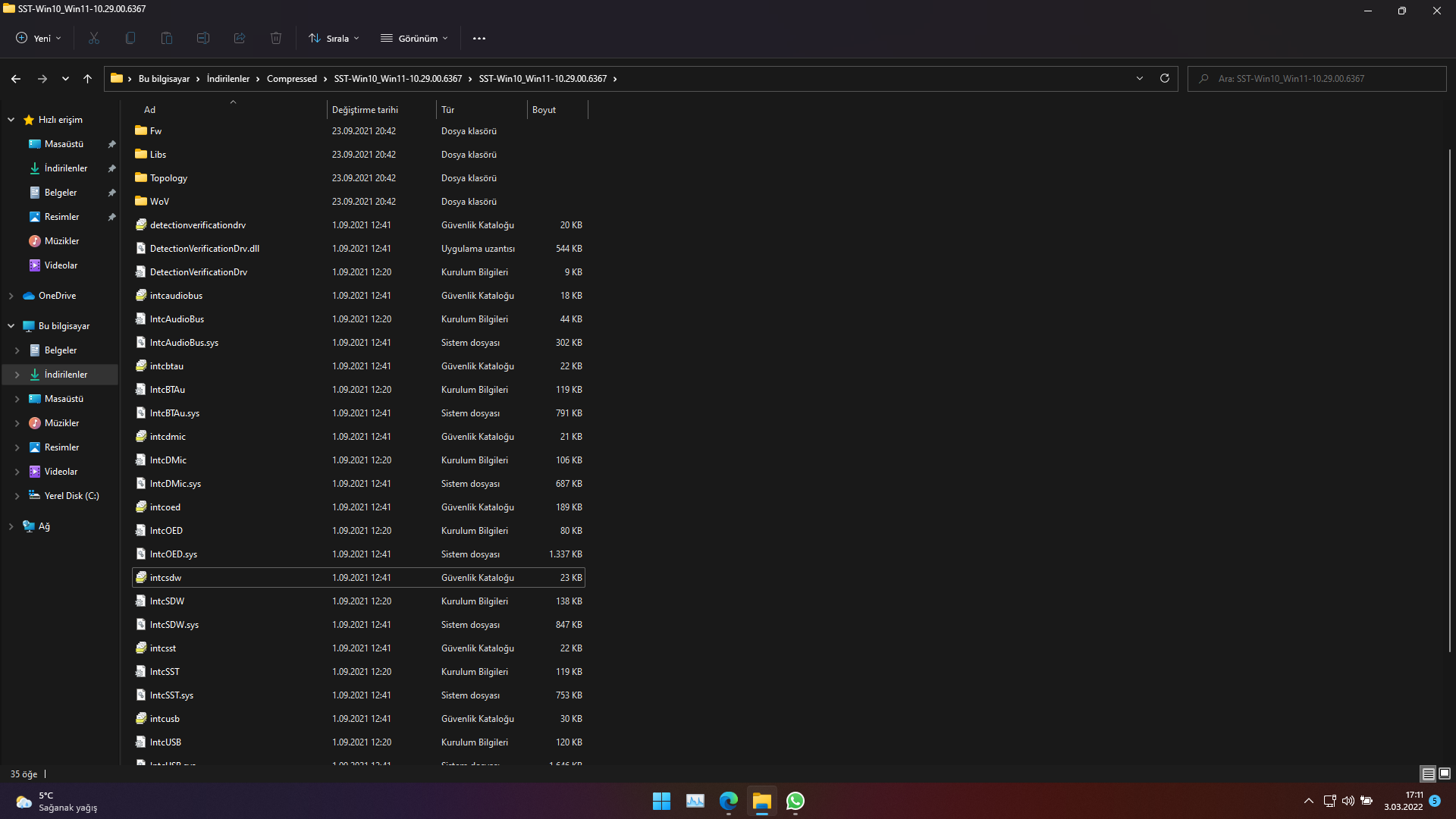This screenshot has width=1456, height=819.
Task: Open WhatsApp from the taskbar
Action: 795,801
